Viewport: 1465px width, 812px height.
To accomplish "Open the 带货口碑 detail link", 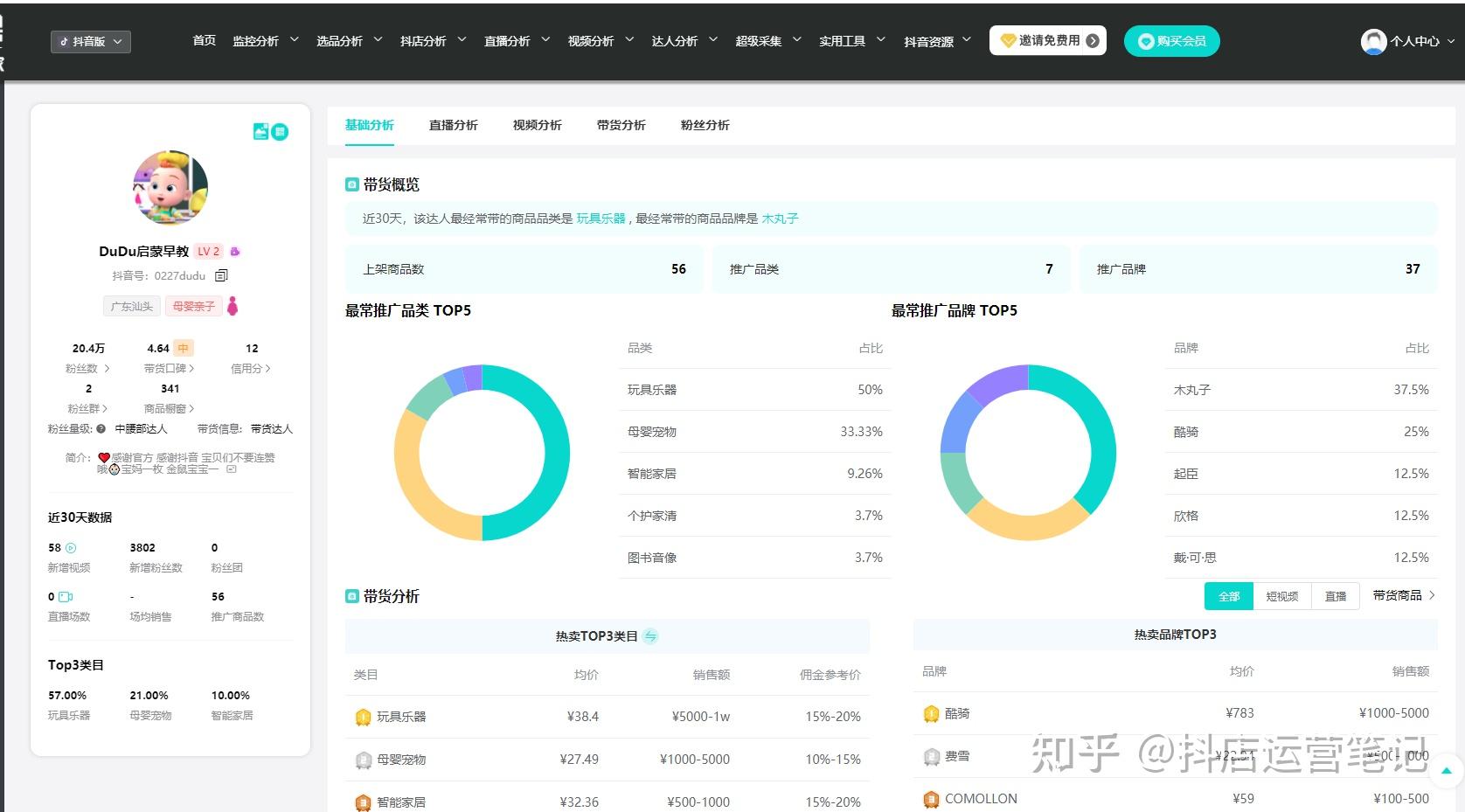I will coord(169,369).
